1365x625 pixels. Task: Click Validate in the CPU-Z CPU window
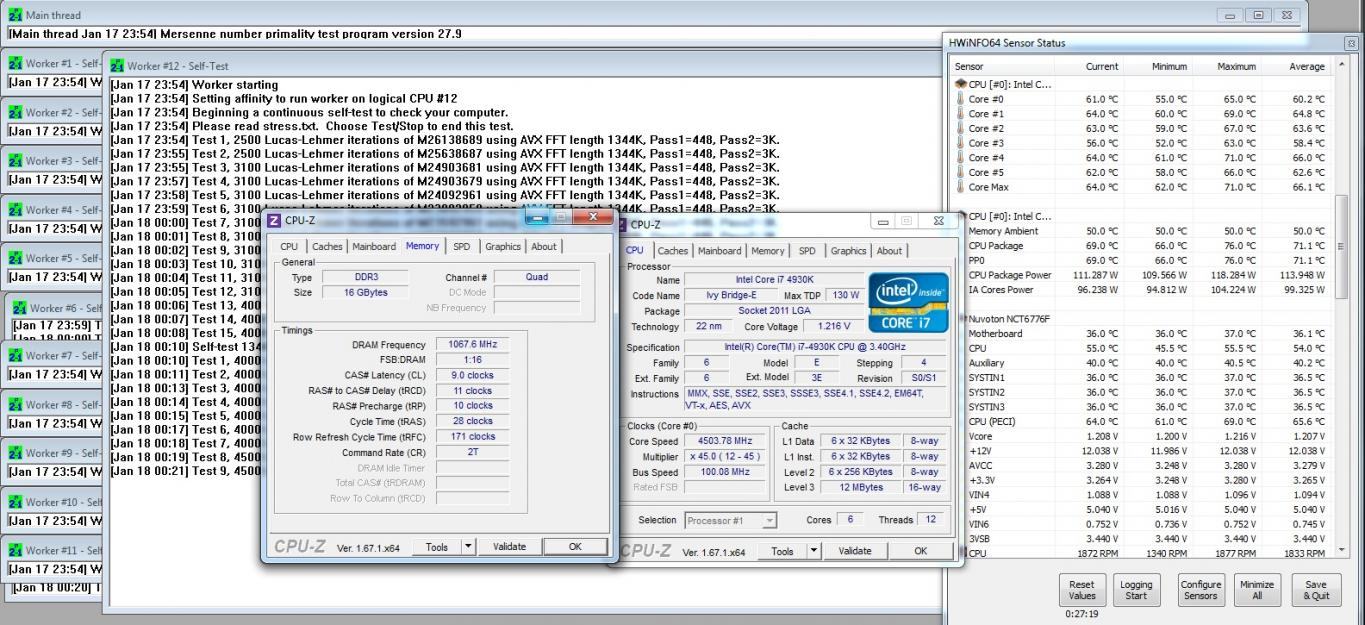pyautogui.click(x=855, y=551)
